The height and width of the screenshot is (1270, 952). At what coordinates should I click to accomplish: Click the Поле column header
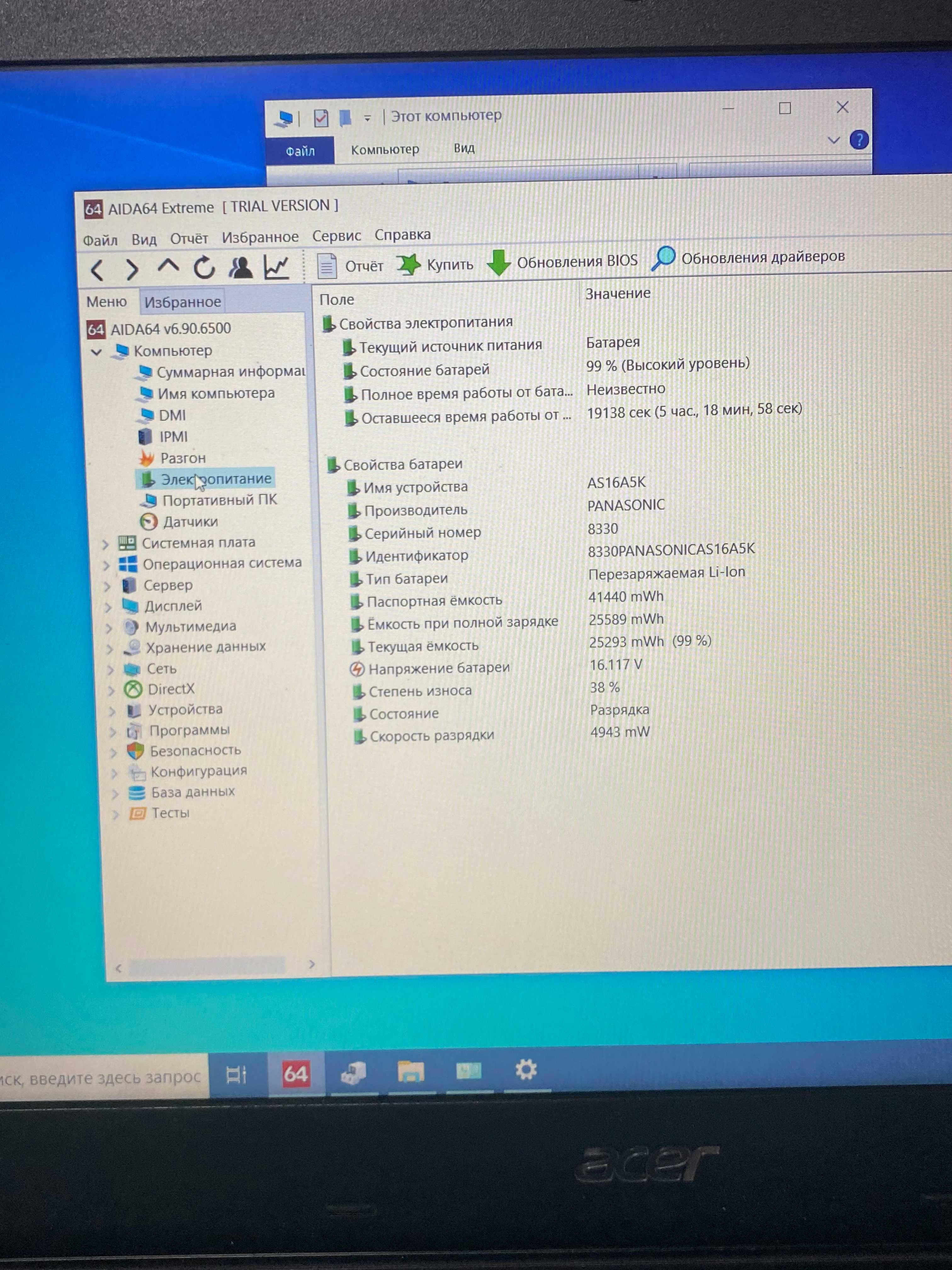337,299
